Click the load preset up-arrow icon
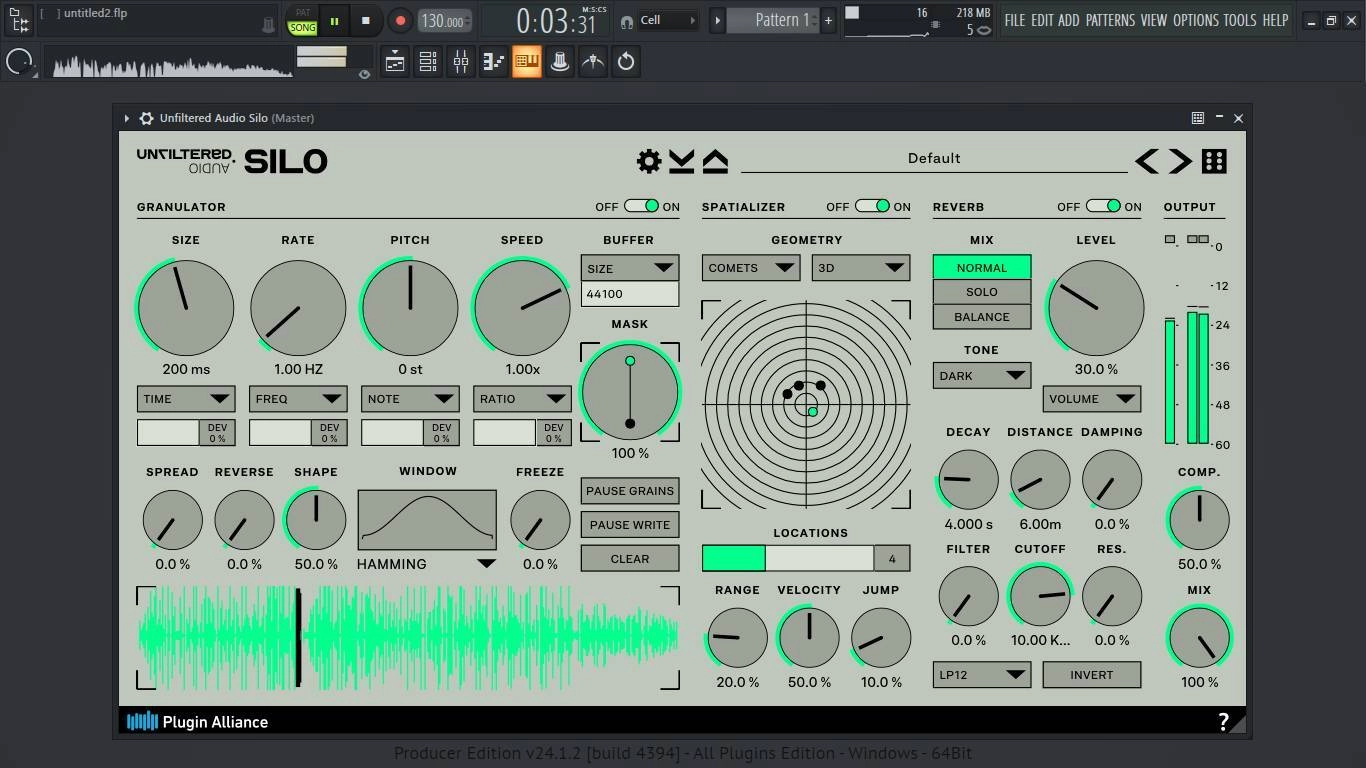 coord(715,161)
